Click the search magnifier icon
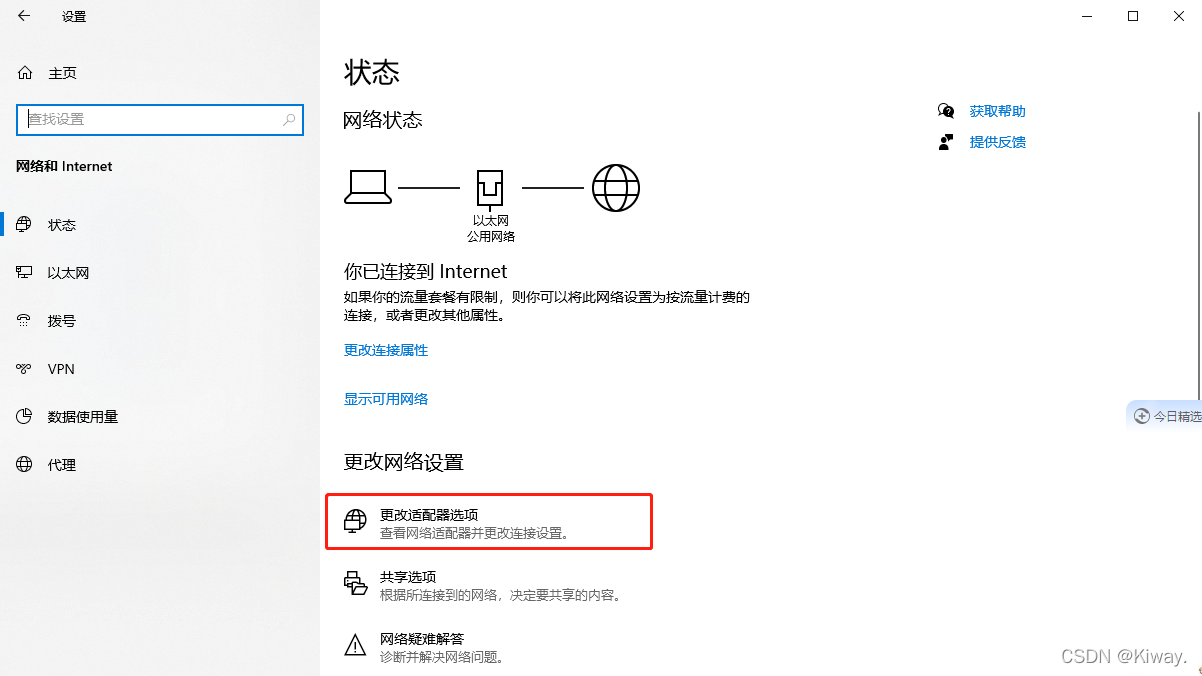This screenshot has width=1202, height=676. [290, 119]
